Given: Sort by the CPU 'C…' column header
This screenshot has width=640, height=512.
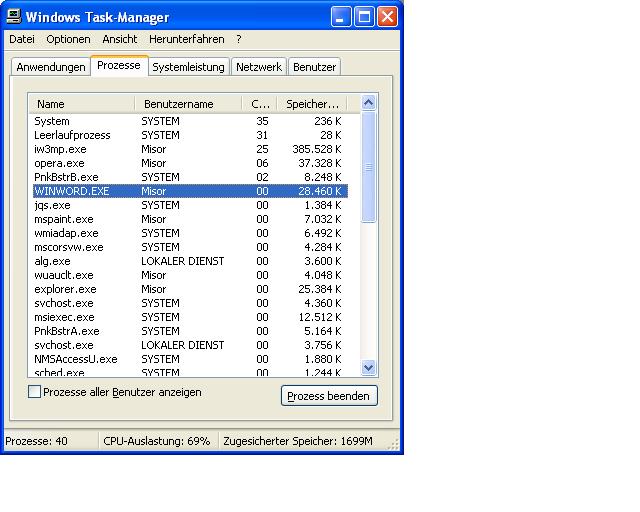Looking at the screenshot, I should pyautogui.click(x=260, y=104).
